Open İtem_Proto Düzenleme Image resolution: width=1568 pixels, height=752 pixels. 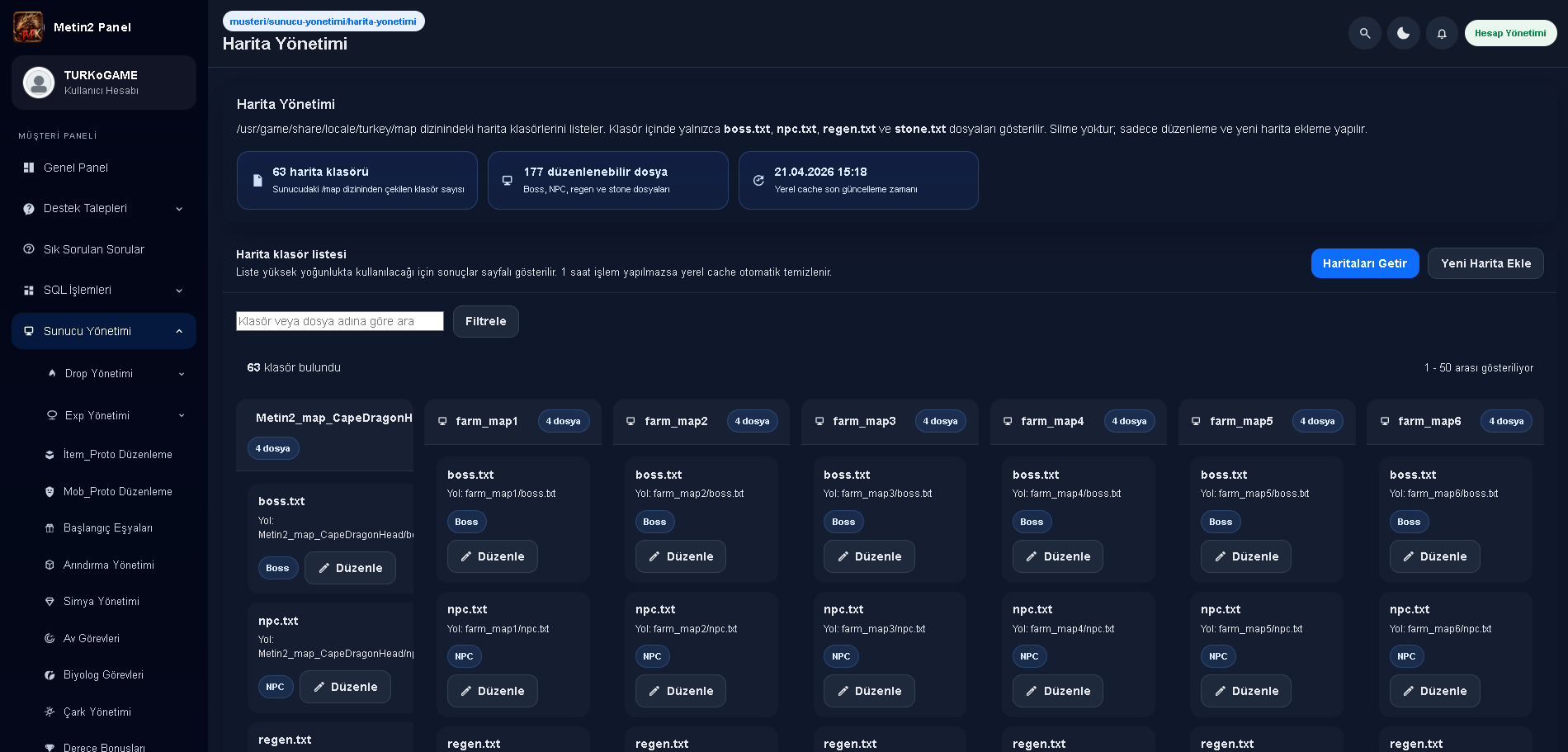tap(118, 455)
